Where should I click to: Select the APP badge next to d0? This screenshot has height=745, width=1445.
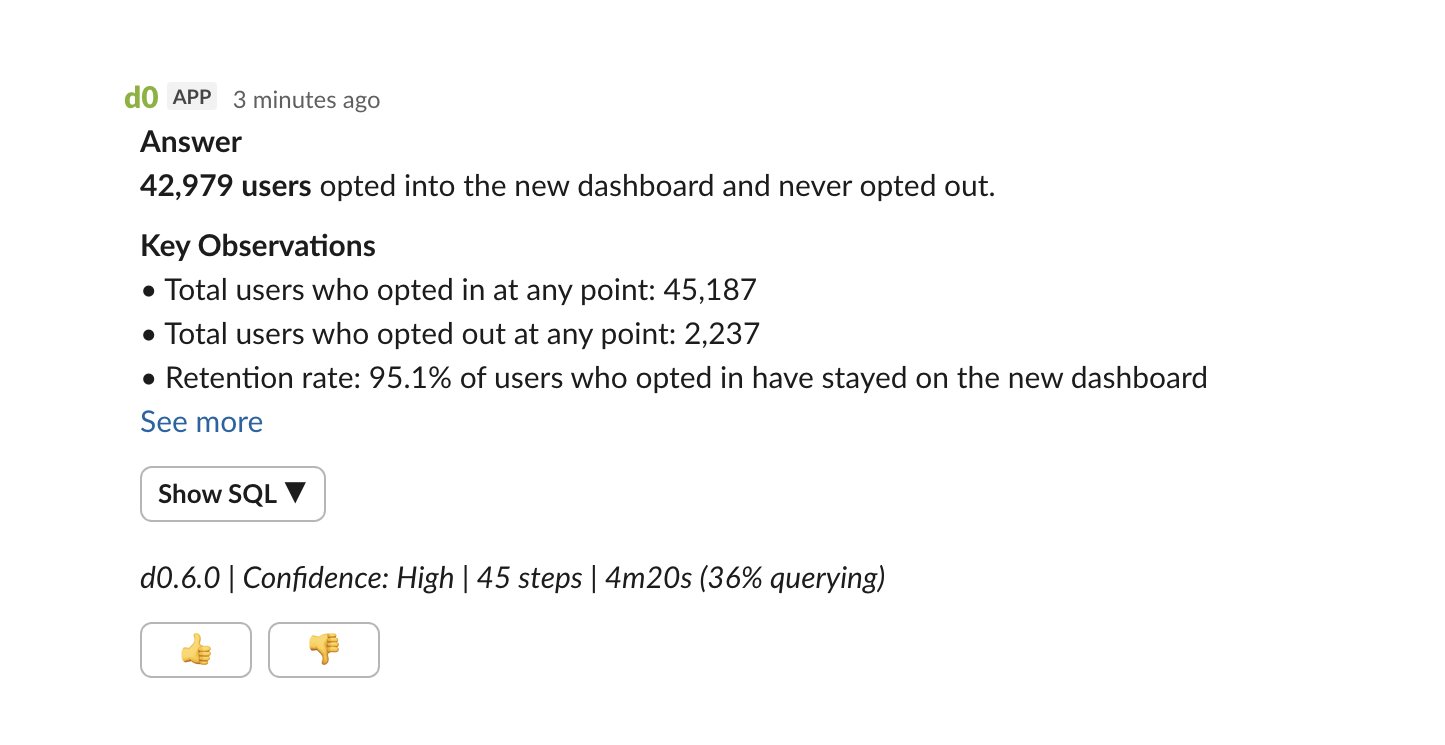coord(189,96)
